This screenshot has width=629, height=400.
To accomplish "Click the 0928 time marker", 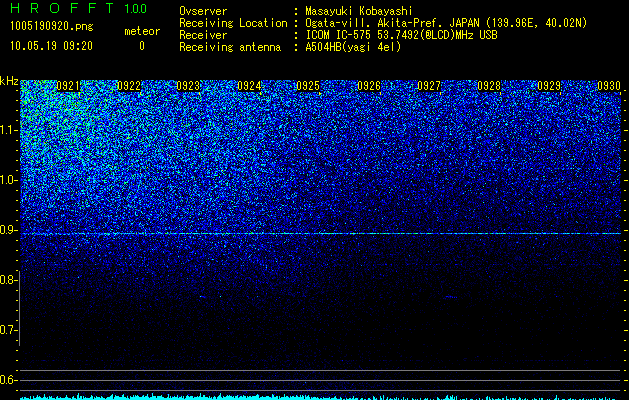I will [x=489, y=86].
